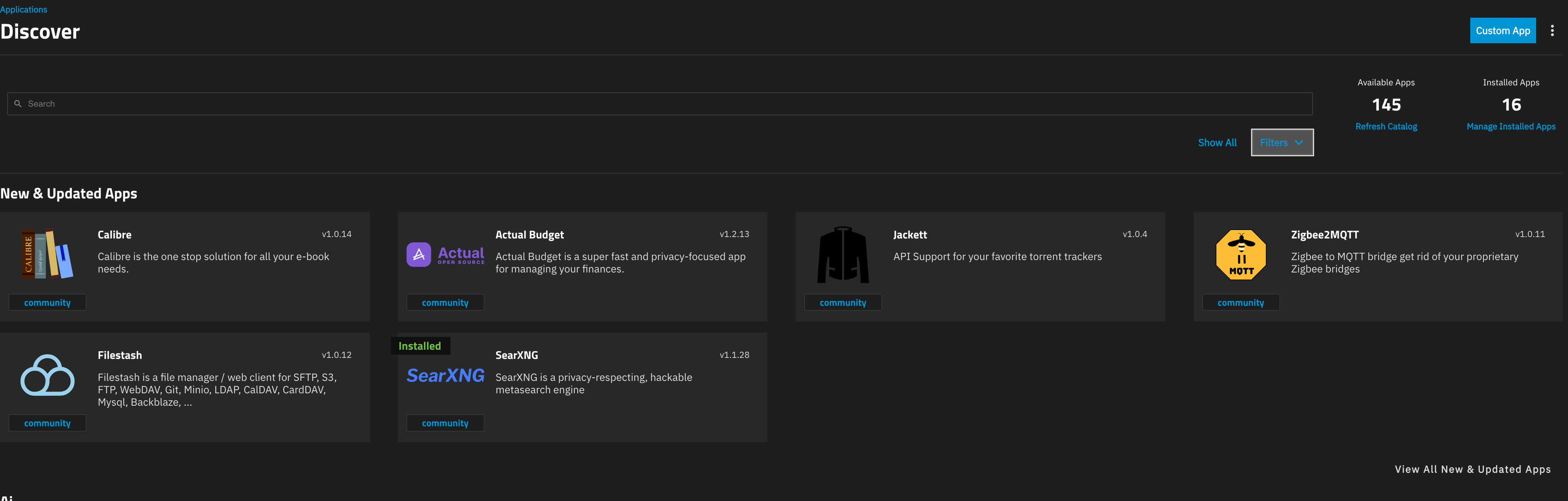
Task: Click Actual Budget version v1.2.13
Action: coord(734,234)
